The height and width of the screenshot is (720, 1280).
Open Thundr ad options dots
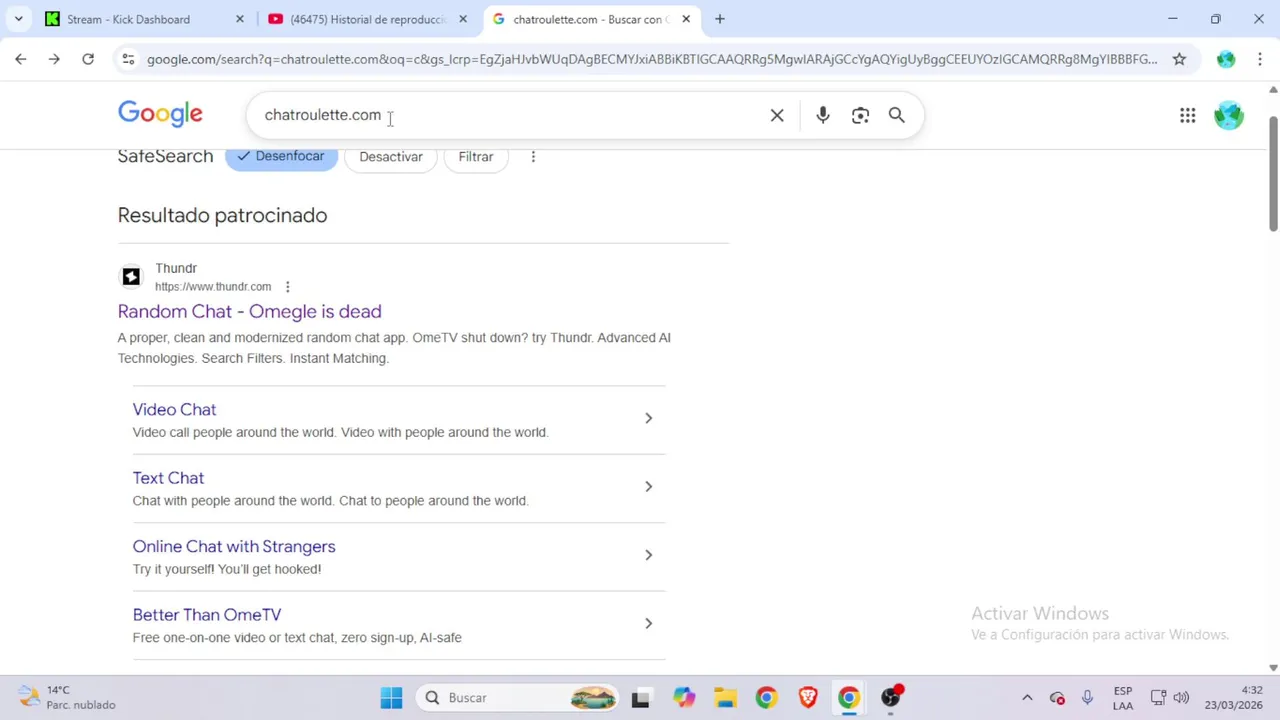tap(287, 287)
